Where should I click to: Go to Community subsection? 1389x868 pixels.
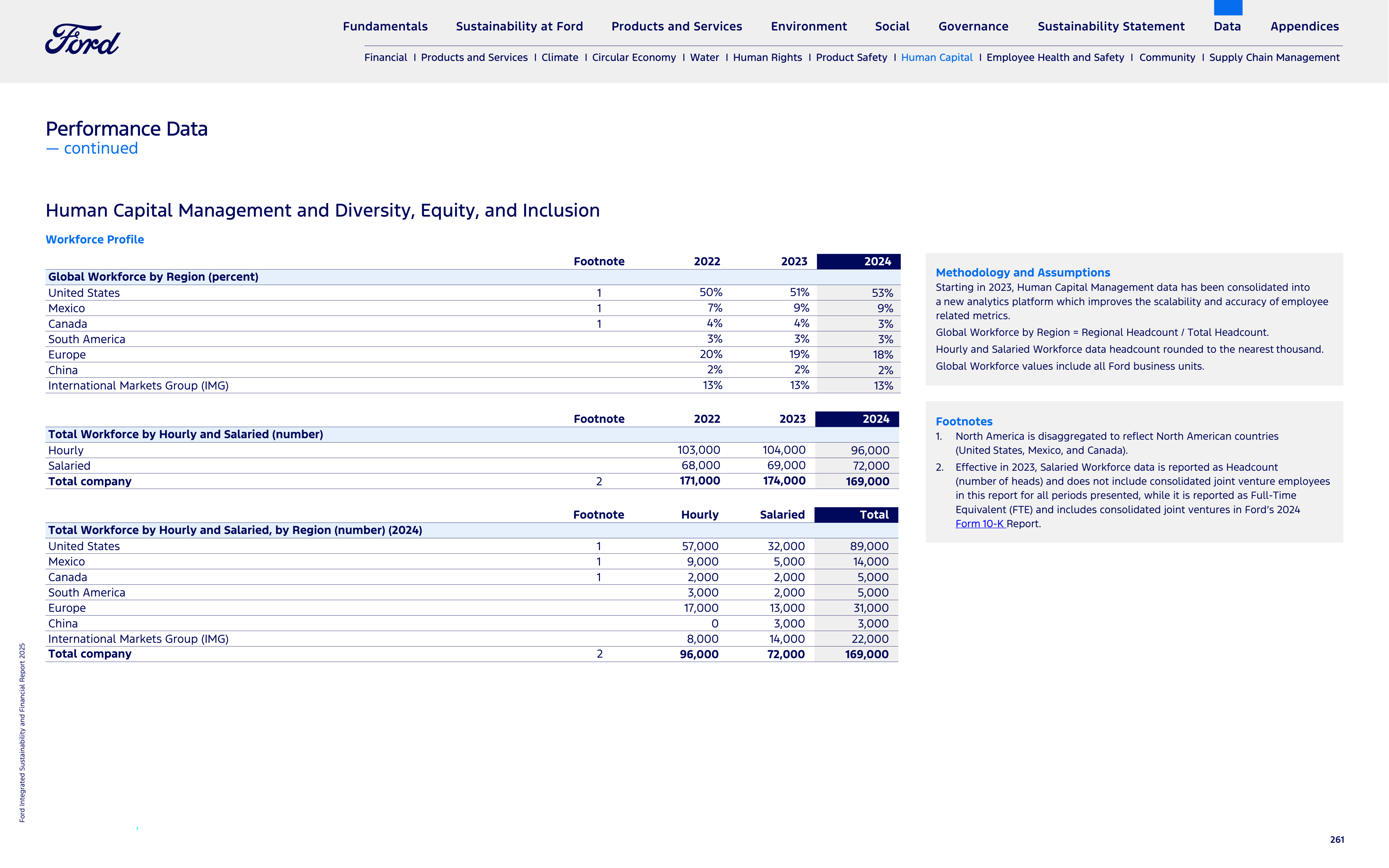(1167, 58)
